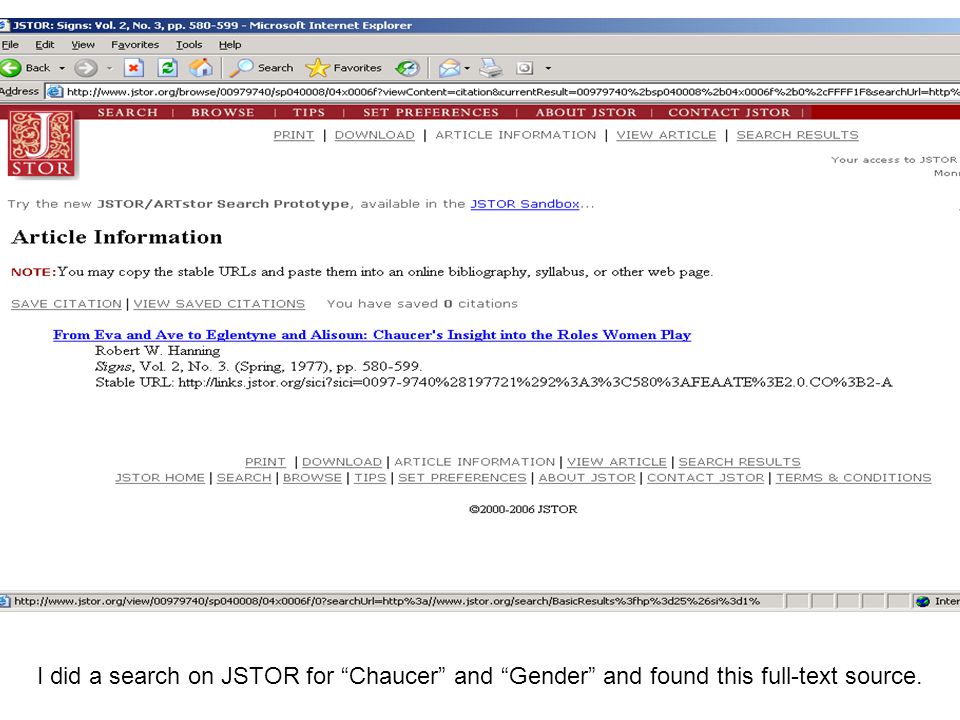The width and height of the screenshot is (960, 720).
Task: Click the page icon in address bar
Action: [x=55, y=92]
